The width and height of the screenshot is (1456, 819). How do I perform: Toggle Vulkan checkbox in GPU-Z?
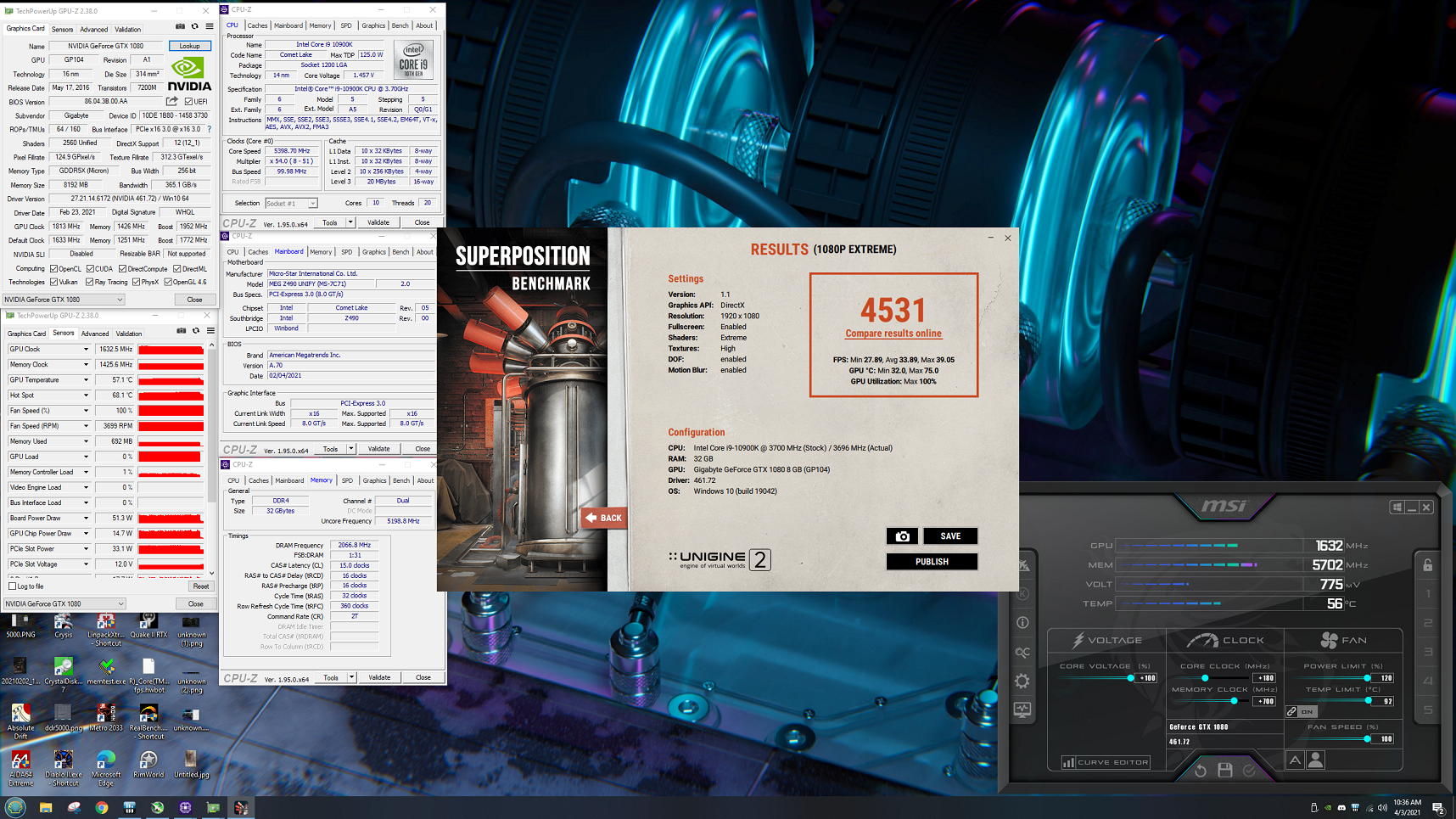point(53,283)
